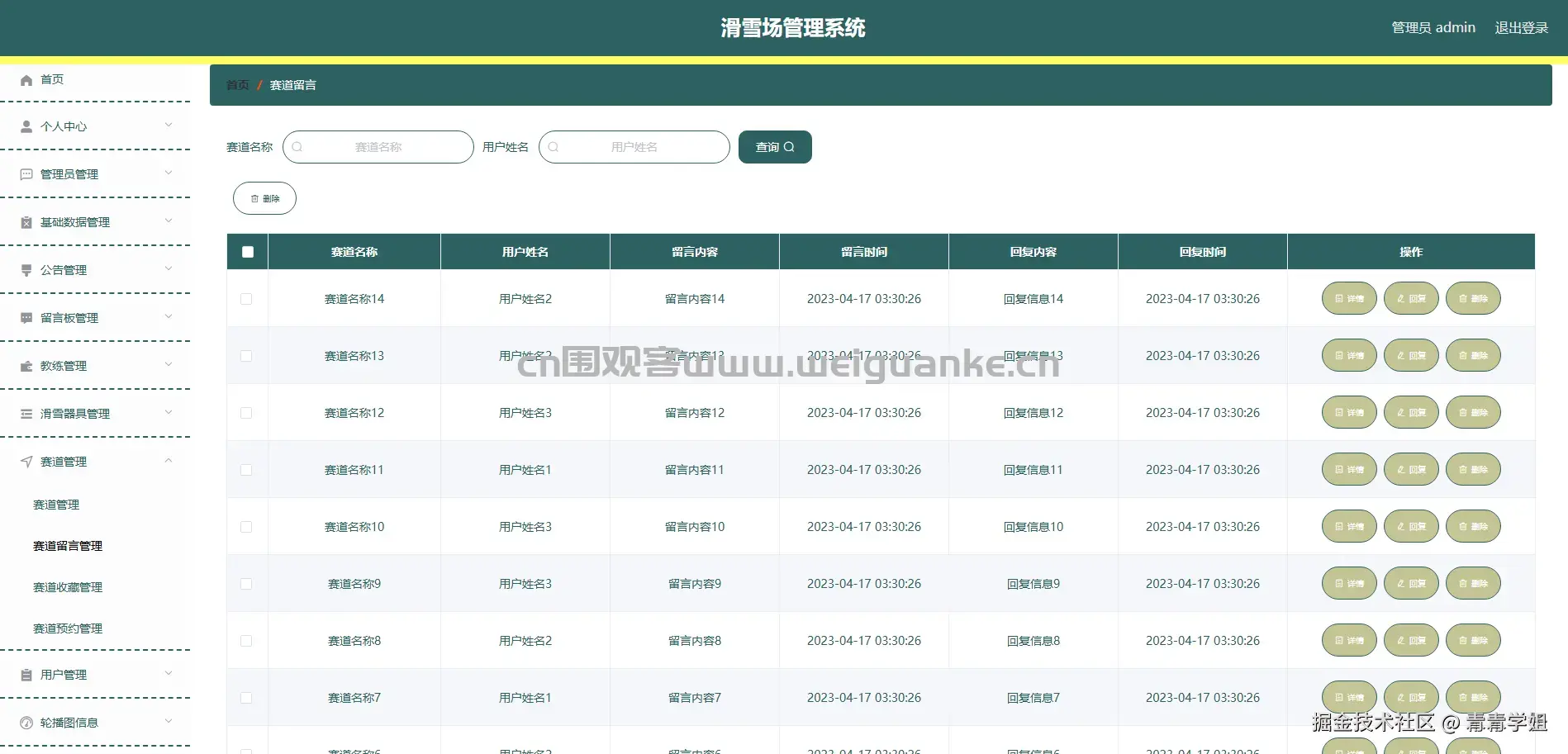Click the 赛道名称 column header
The image size is (1568, 754).
click(x=354, y=252)
